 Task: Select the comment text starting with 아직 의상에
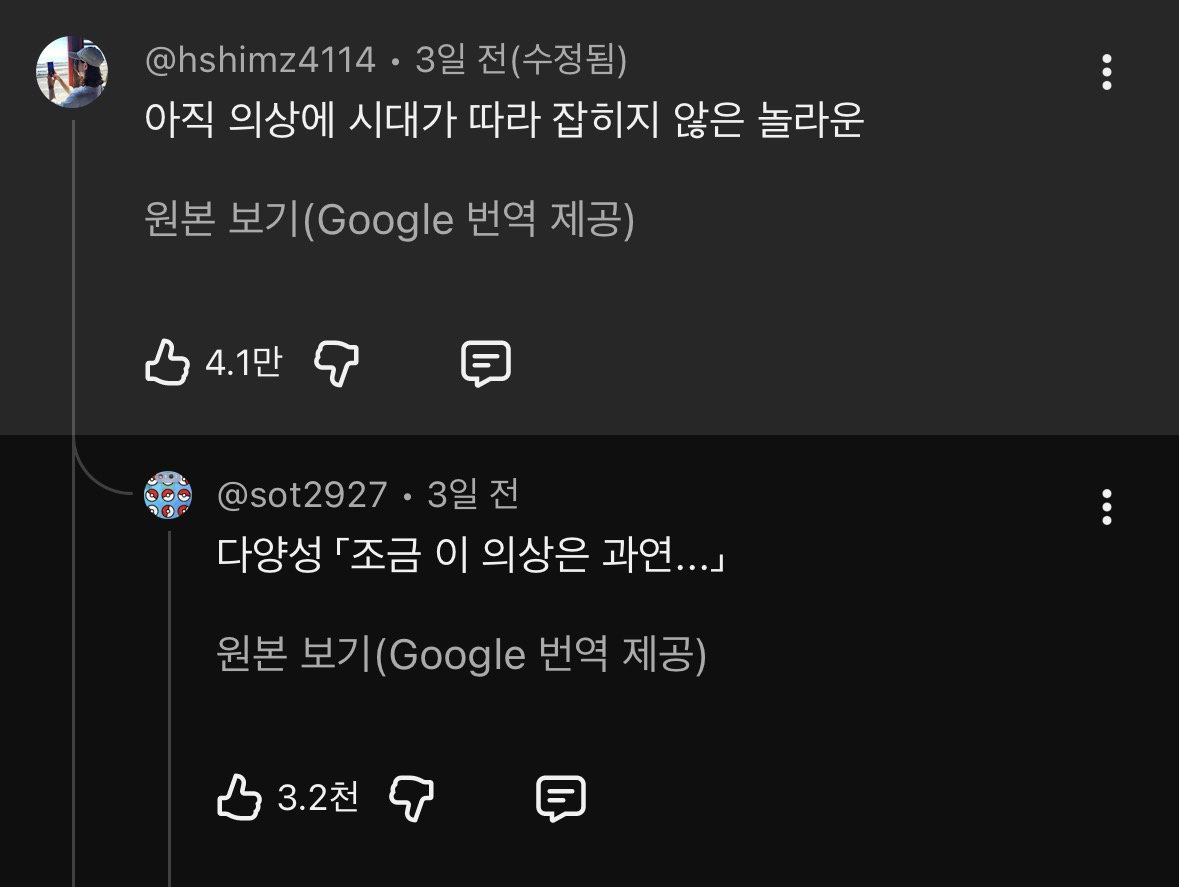[x=504, y=120]
